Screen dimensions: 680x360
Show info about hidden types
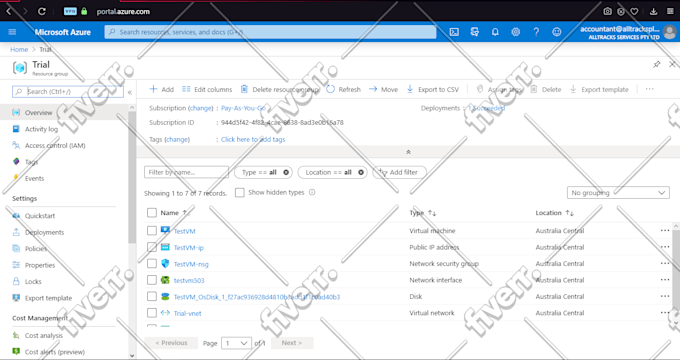[x=312, y=192]
